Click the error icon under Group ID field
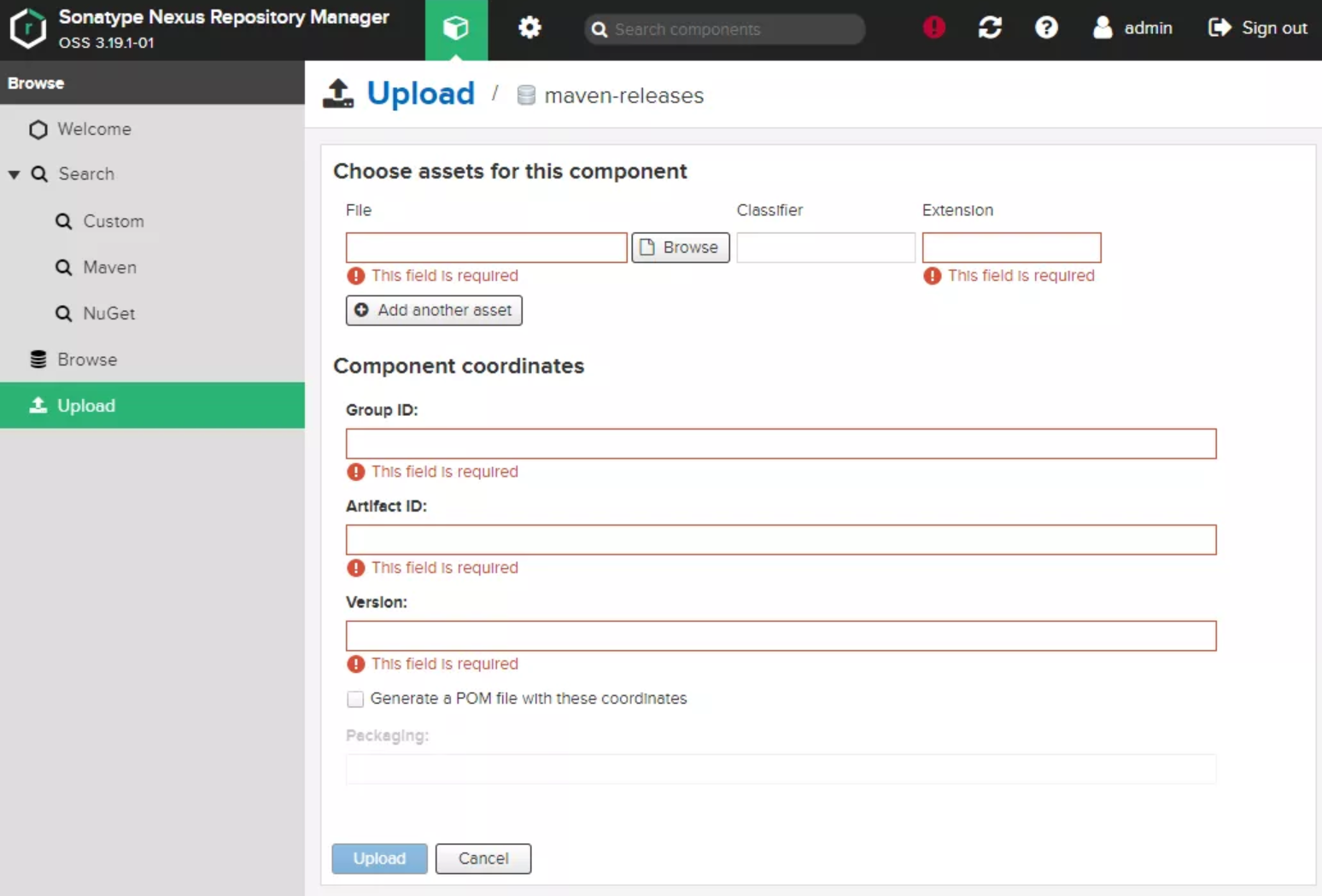Viewport: 1322px width, 896px height. coord(356,471)
